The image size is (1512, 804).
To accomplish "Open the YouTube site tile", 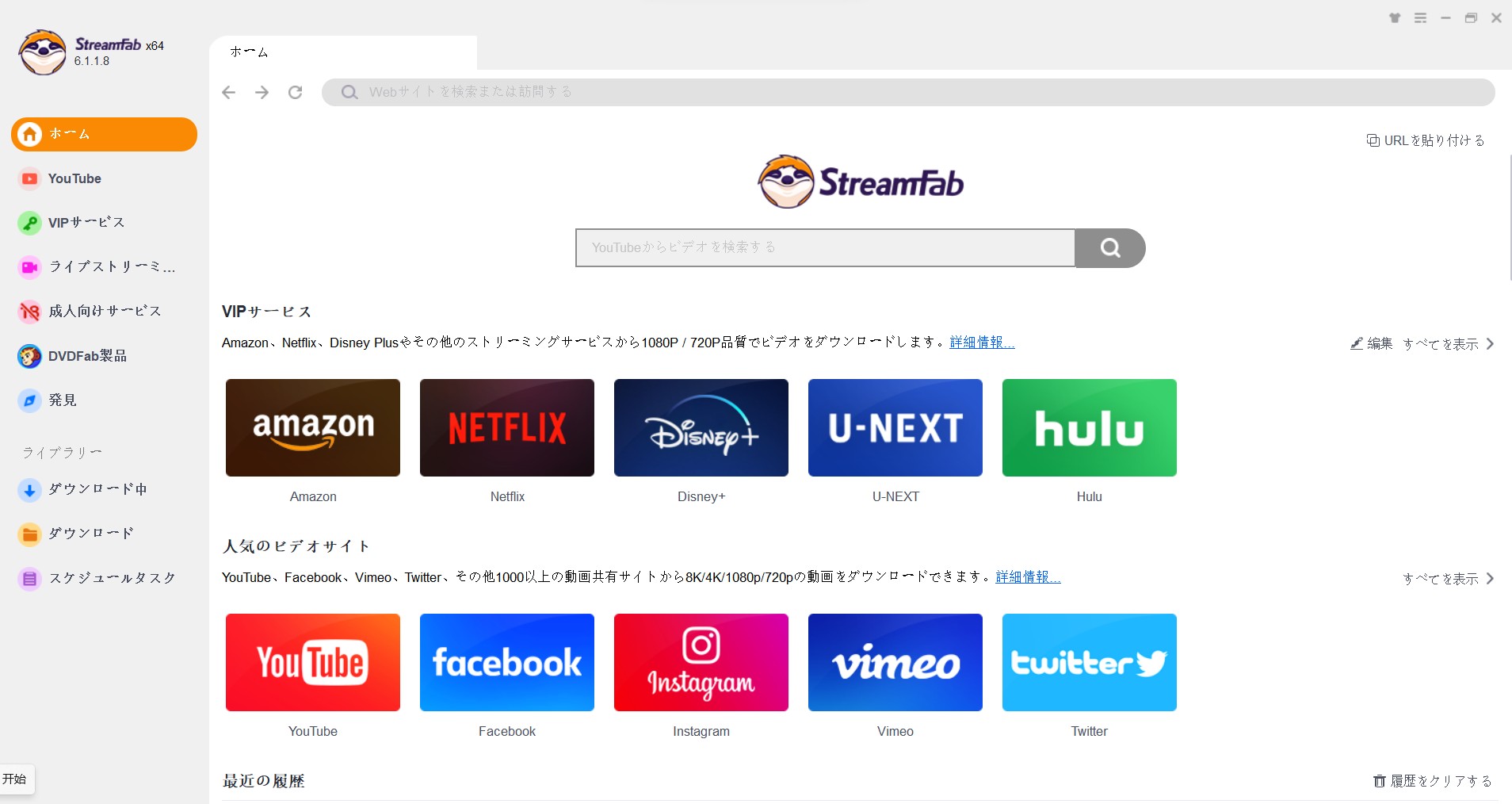I will [x=313, y=662].
